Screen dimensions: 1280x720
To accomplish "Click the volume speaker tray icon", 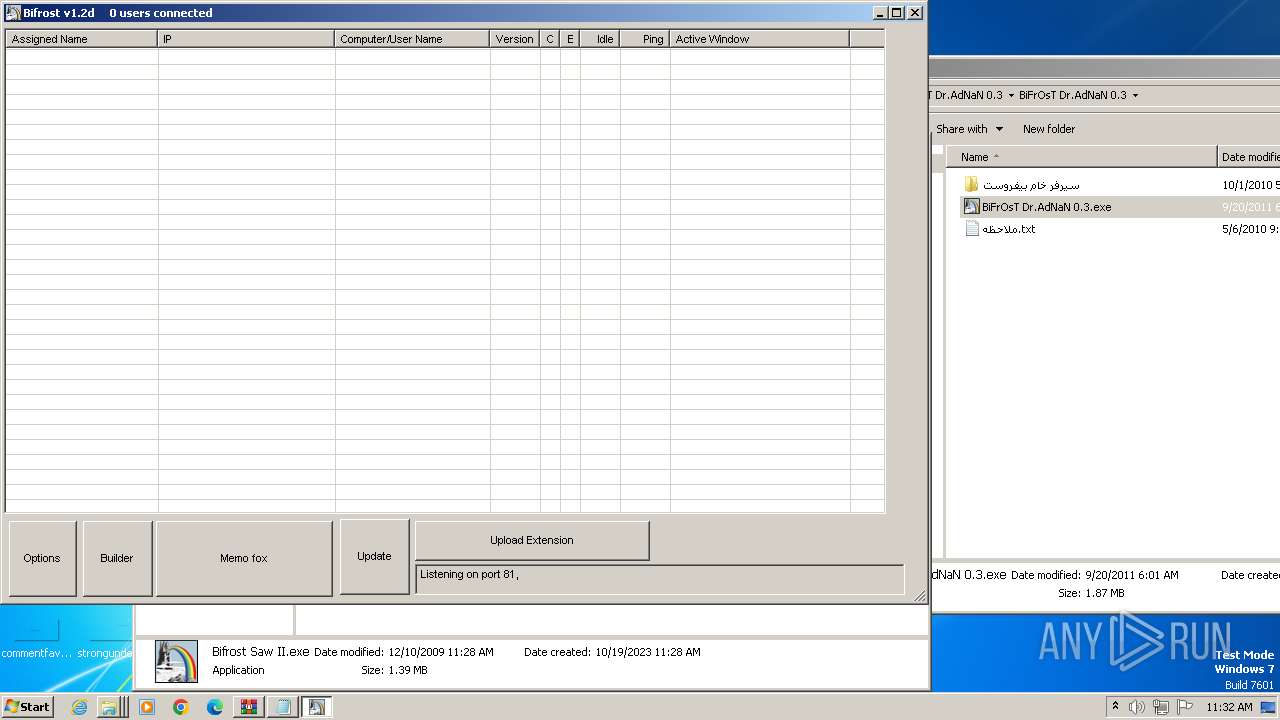I will tap(1136, 707).
